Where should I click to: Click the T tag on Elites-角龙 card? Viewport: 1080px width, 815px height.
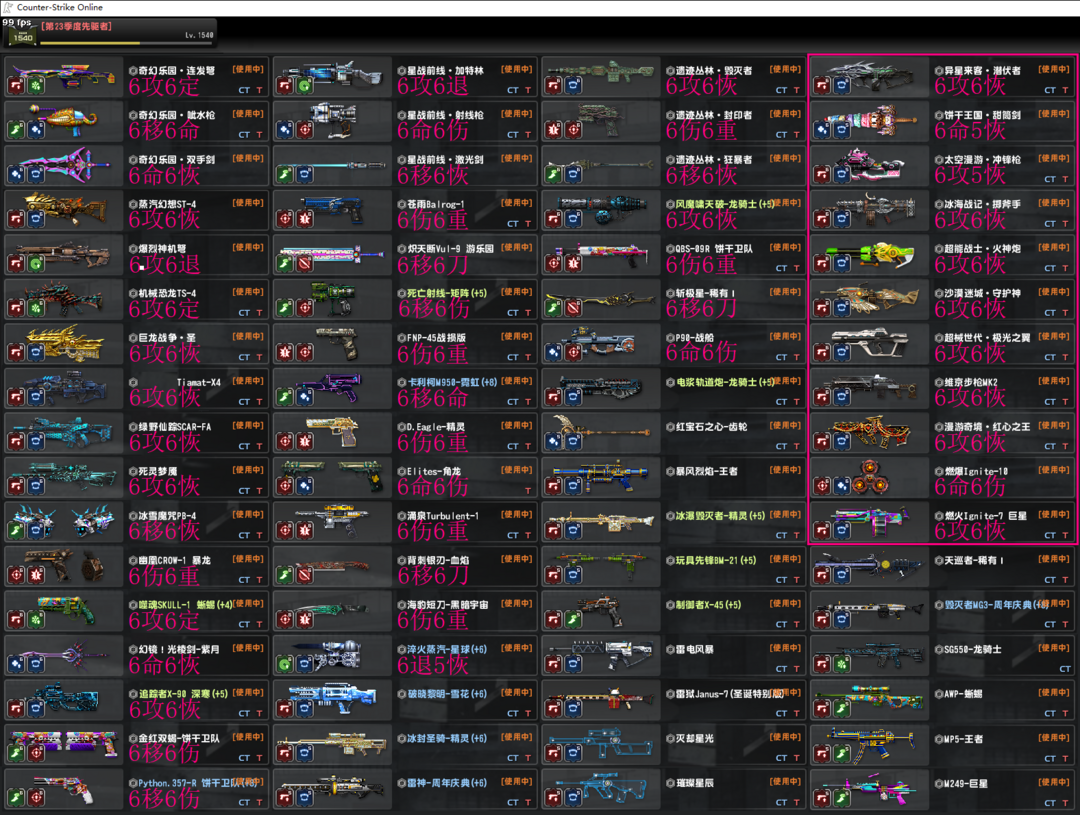pos(528,491)
